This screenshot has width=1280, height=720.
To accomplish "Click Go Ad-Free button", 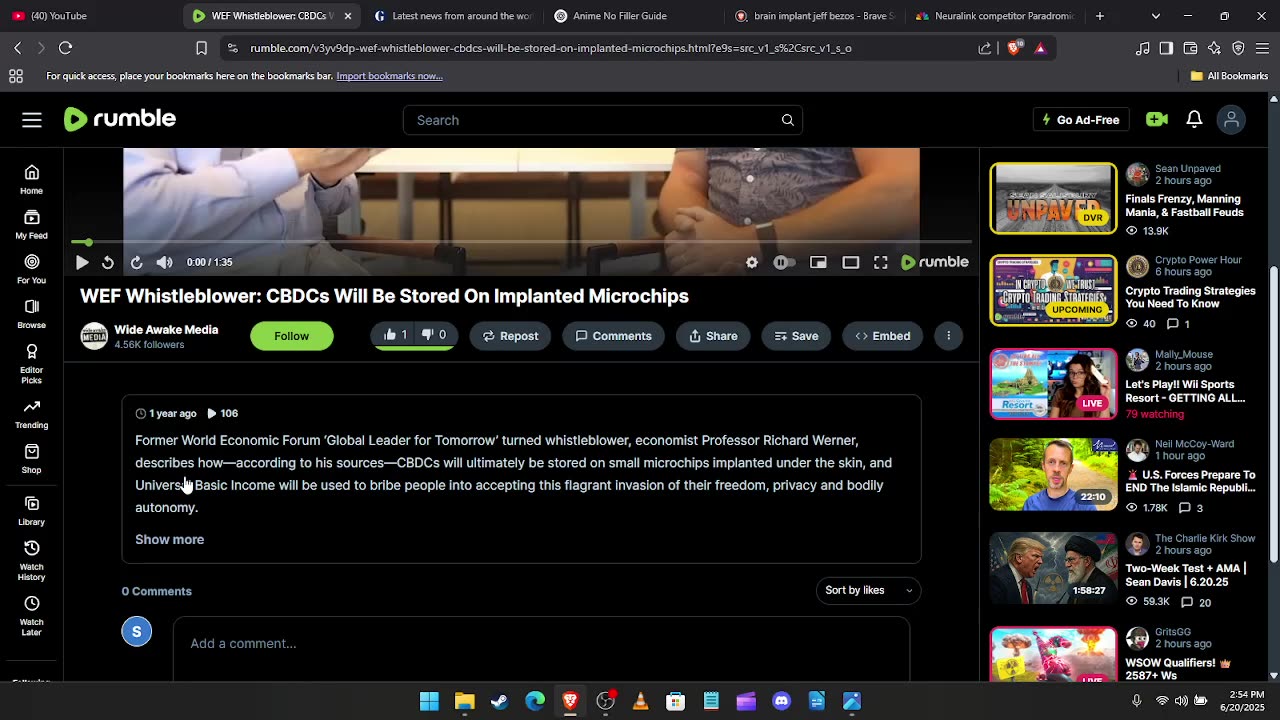I will [x=1080, y=120].
